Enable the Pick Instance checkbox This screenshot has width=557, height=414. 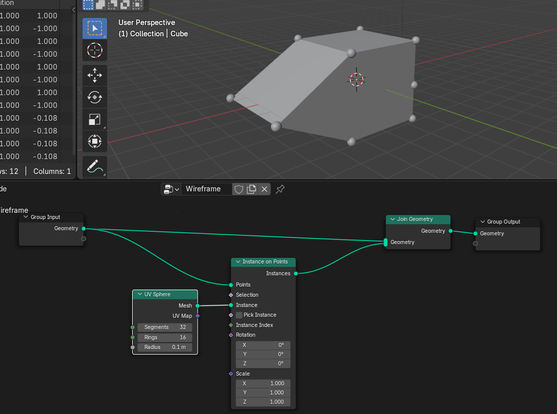point(239,315)
